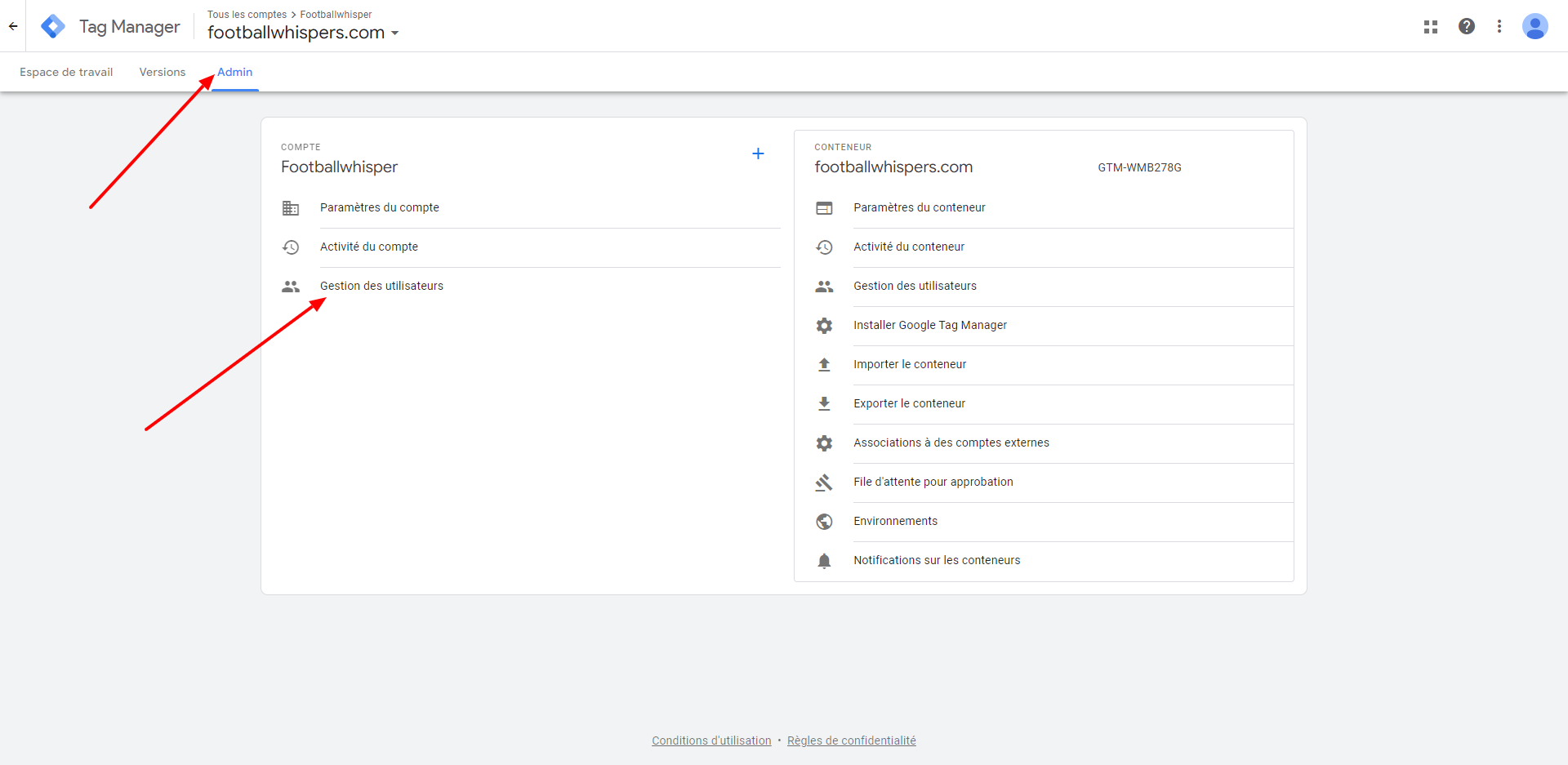Select Exporter le conteneur
The width and height of the screenshot is (1568, 765).
click(909, 404)
